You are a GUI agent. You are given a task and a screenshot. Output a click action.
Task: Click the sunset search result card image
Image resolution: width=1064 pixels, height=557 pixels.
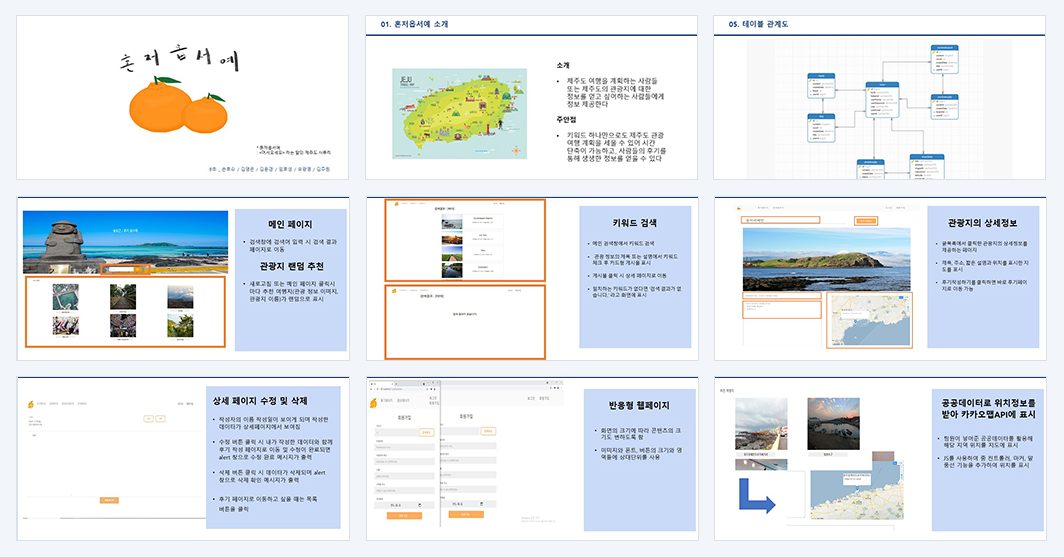click(452, 238)
